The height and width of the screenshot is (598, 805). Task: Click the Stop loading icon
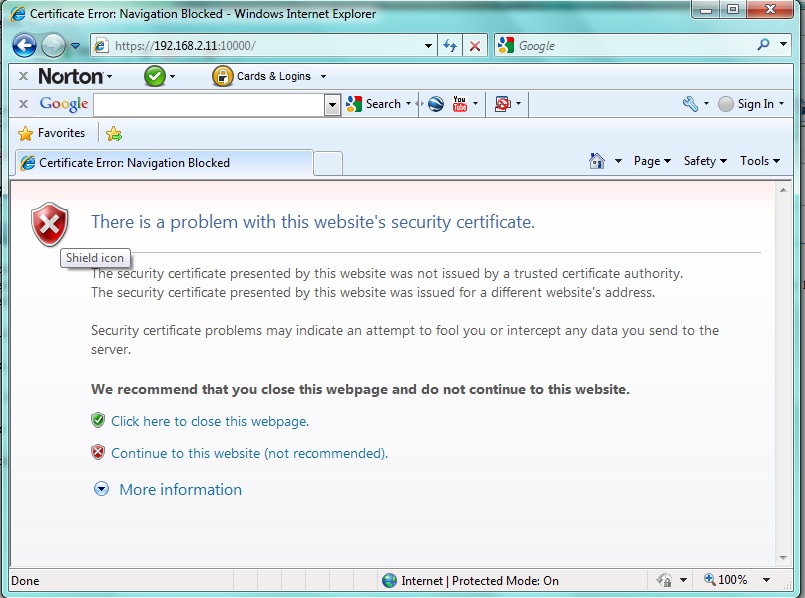pos(475,45)
